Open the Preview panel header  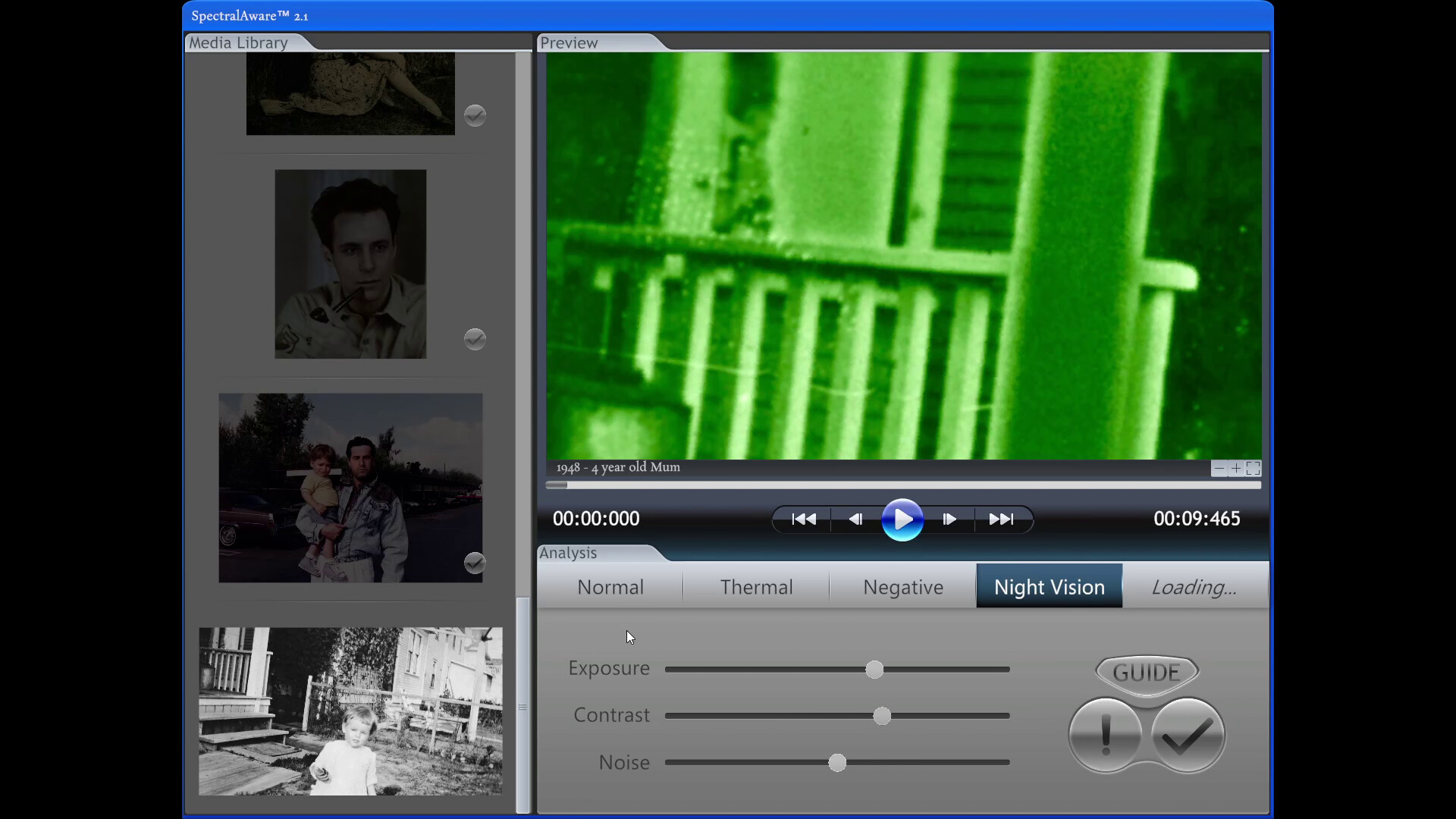coord(568,43)
